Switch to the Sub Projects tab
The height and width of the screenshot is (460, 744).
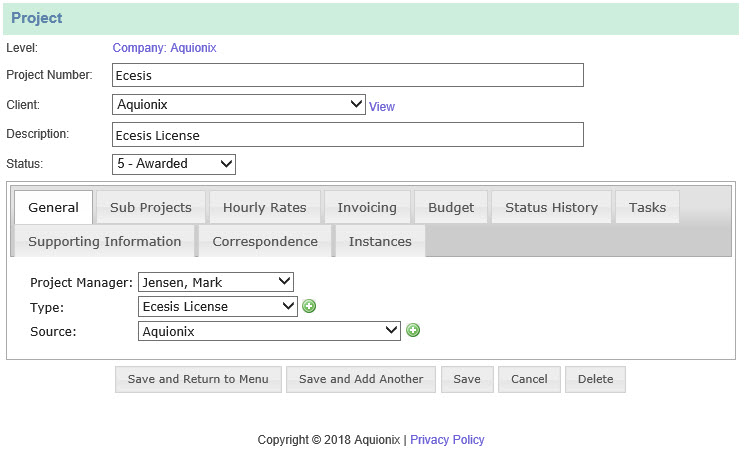[151, 207]
